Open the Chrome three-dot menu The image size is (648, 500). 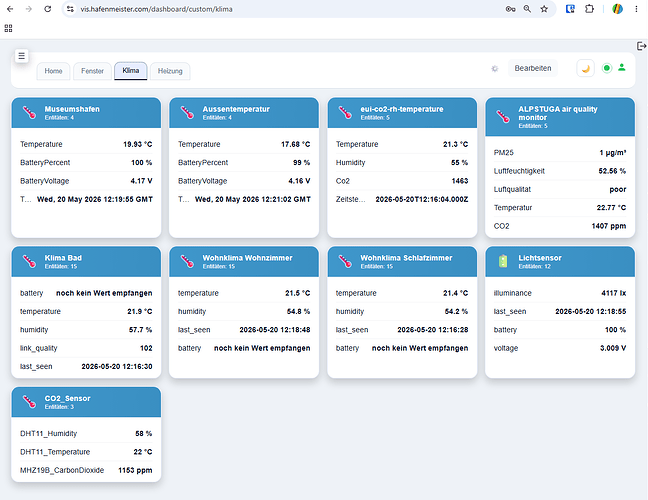(x=636, y=9)
